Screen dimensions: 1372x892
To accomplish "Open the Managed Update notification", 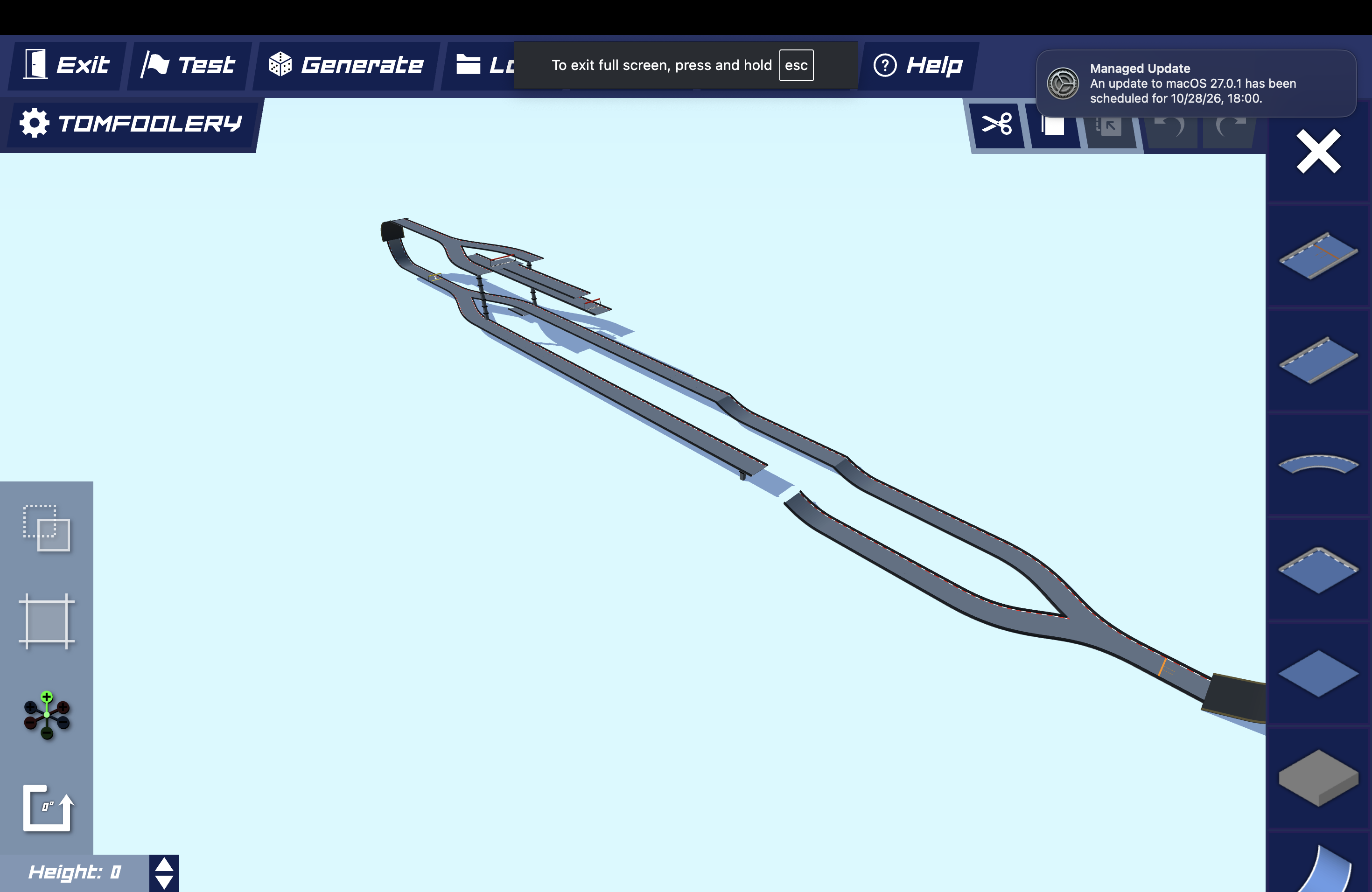I will pyautogui.click(x=1196, y=84).
